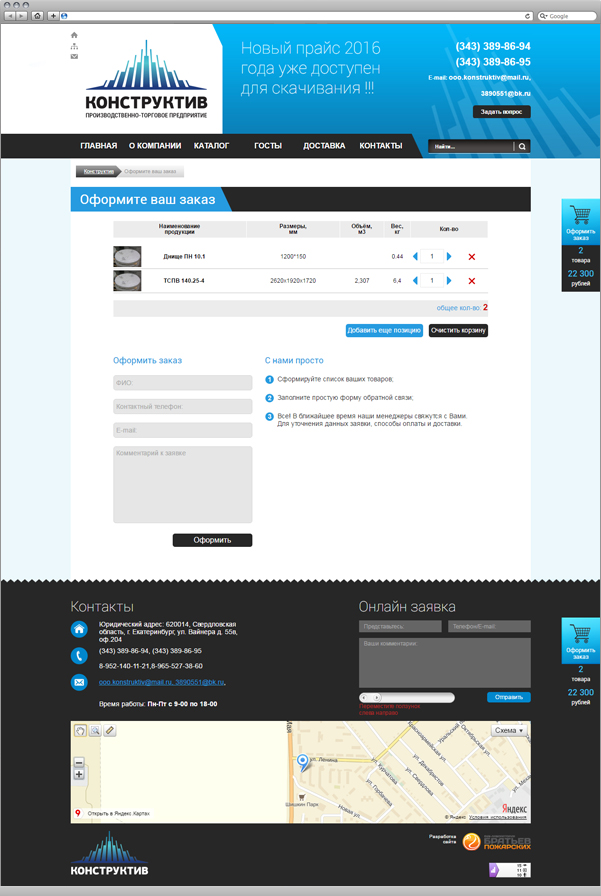The width and height of the screenshot is (601, 896).
Task: Click the site search field
Action: (x=471, y=147)
